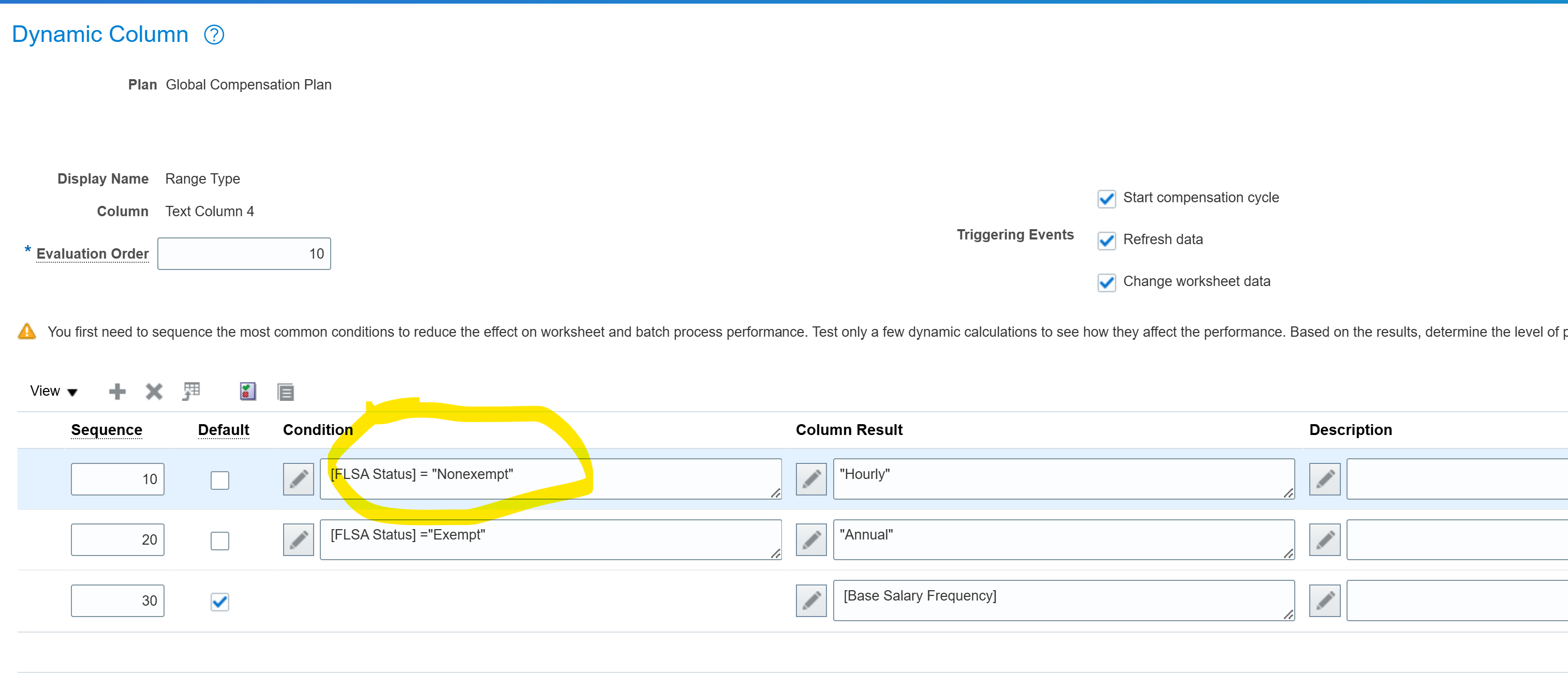Add a new condition row with plus icon
This screenshot has width=1568, height=675.
point(117,391)
